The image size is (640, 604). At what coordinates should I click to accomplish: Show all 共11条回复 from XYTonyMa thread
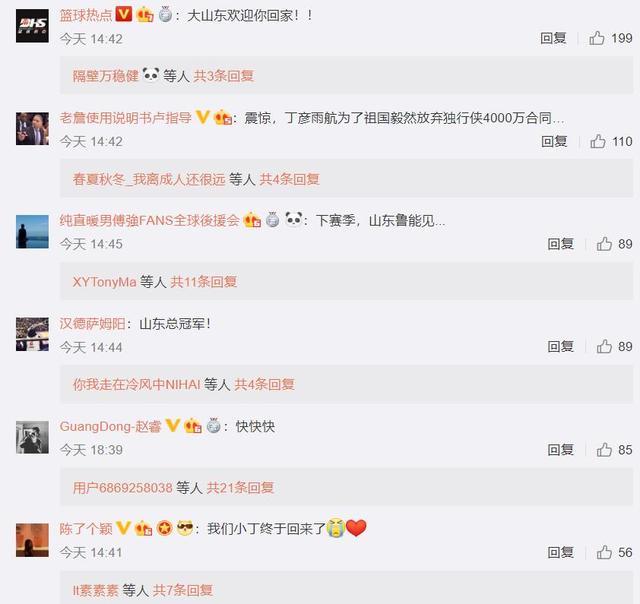point(204,282)
